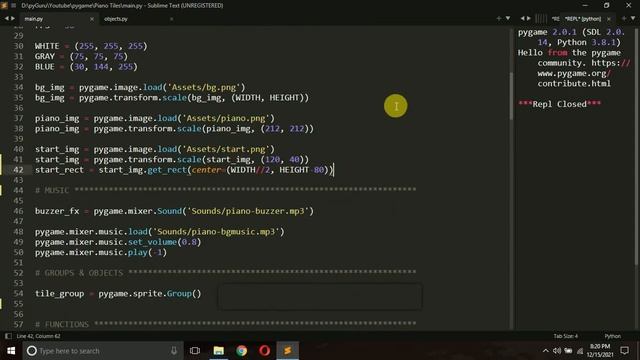Screen dimensions: 640x360
Task: Close the objects.py tab
Action: [x=171, y=19]
